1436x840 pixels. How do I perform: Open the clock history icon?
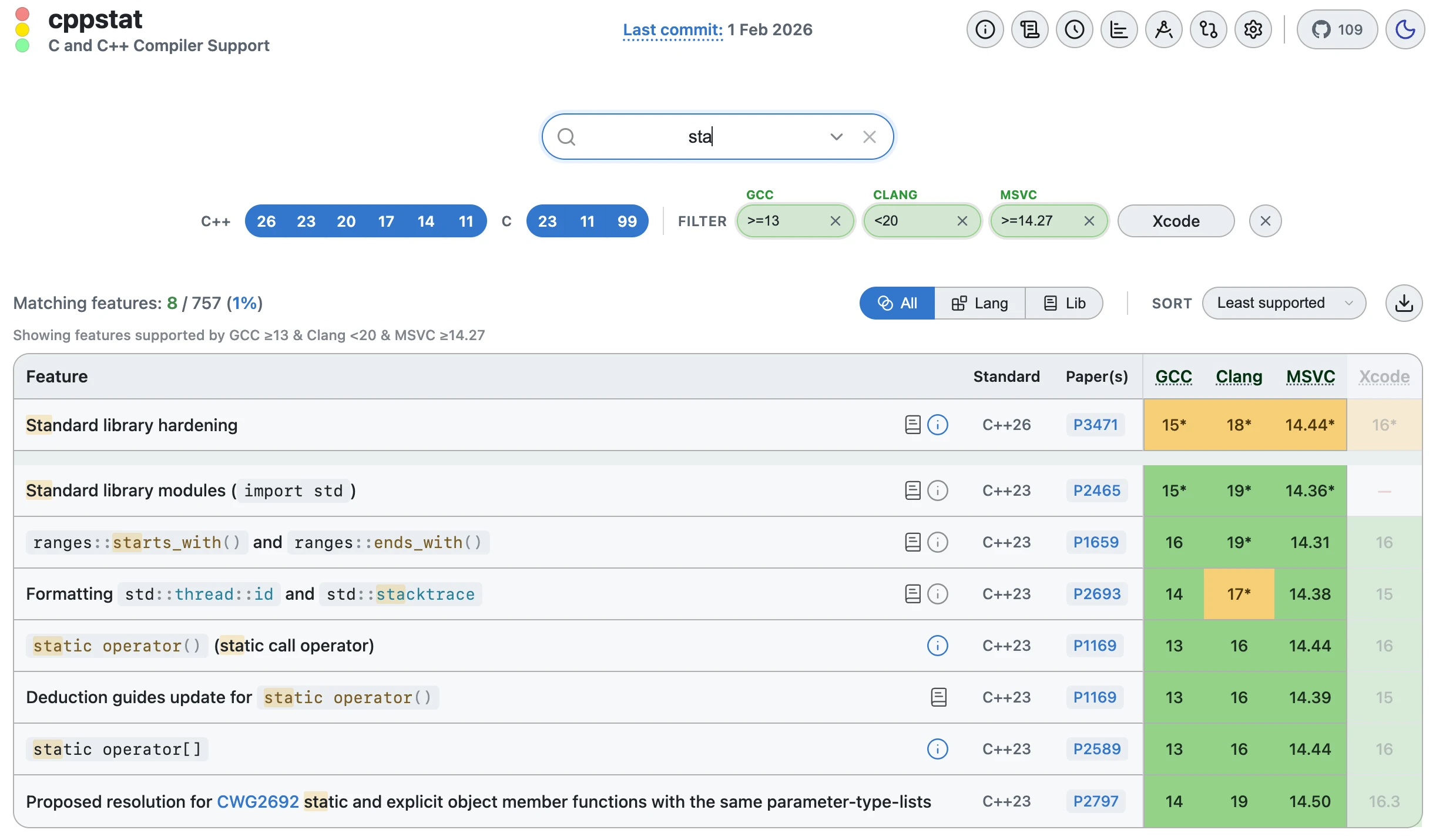1074,29
